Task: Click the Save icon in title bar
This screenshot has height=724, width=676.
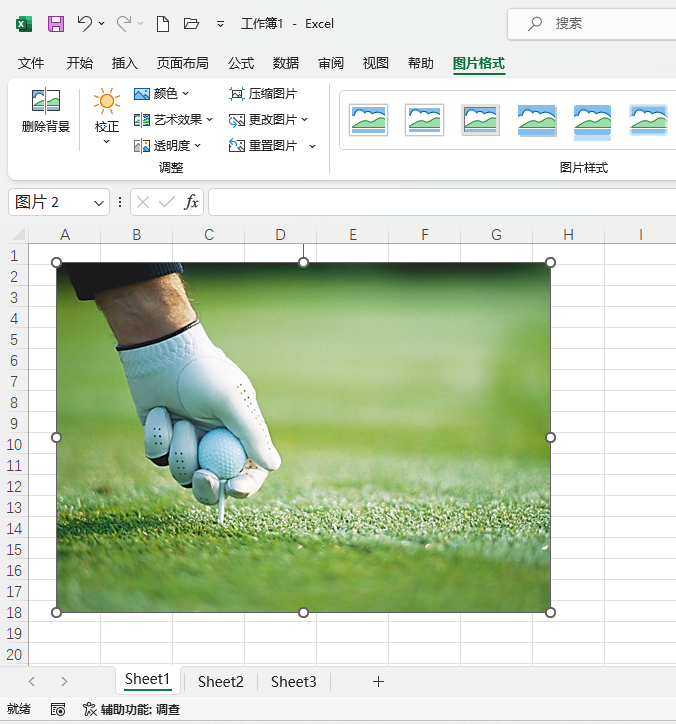Action: point(56,24)
